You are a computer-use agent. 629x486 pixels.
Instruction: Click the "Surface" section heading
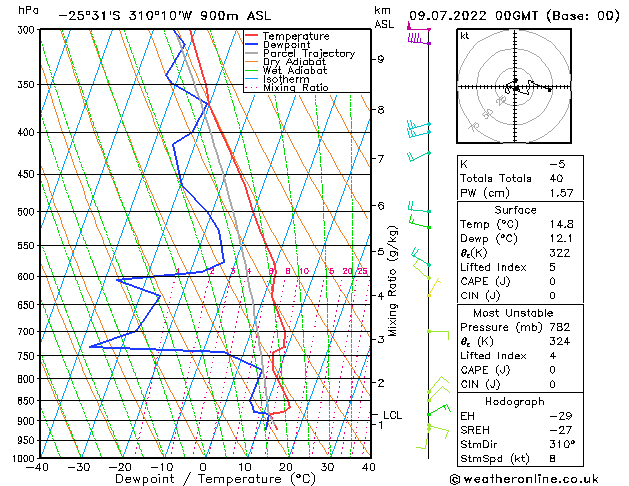point(515,210)
